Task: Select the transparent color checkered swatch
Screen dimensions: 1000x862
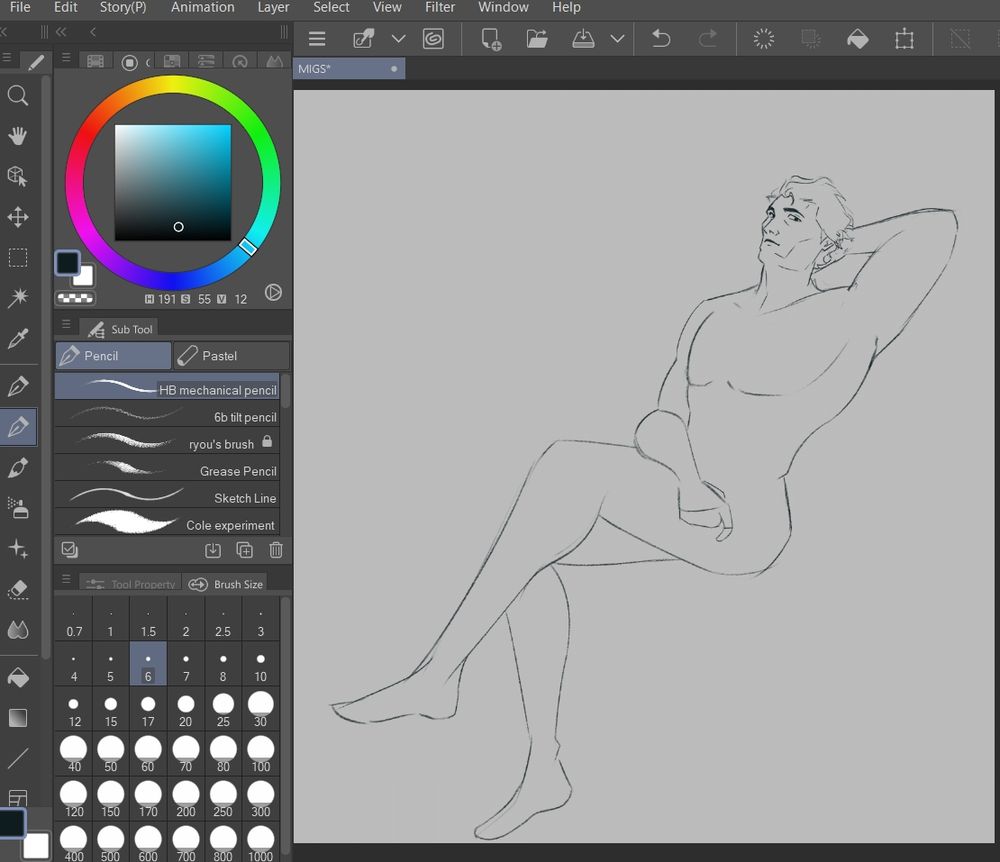Action: point(75,298)
